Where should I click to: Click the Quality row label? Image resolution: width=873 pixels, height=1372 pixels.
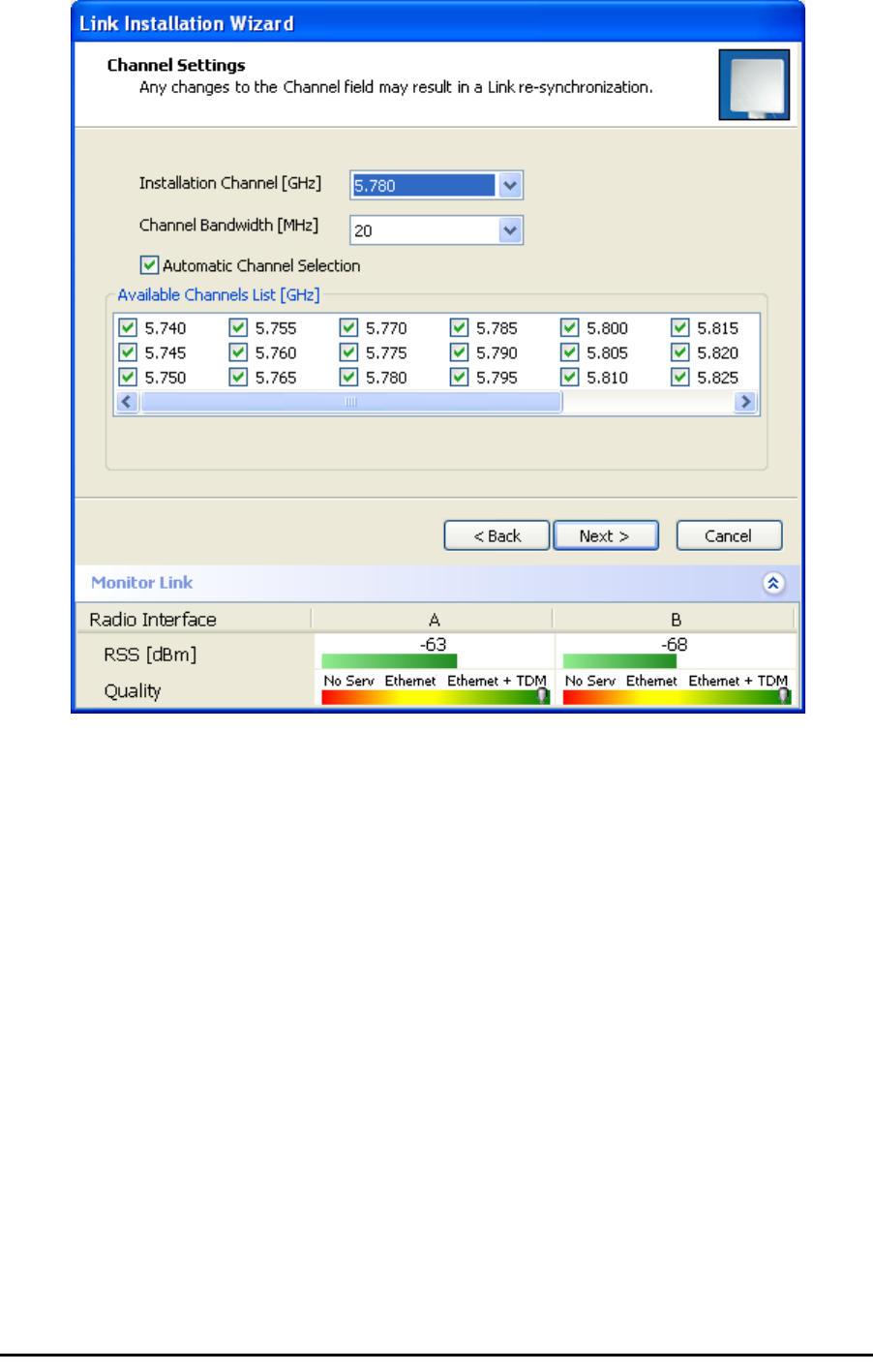pos(133,691)
